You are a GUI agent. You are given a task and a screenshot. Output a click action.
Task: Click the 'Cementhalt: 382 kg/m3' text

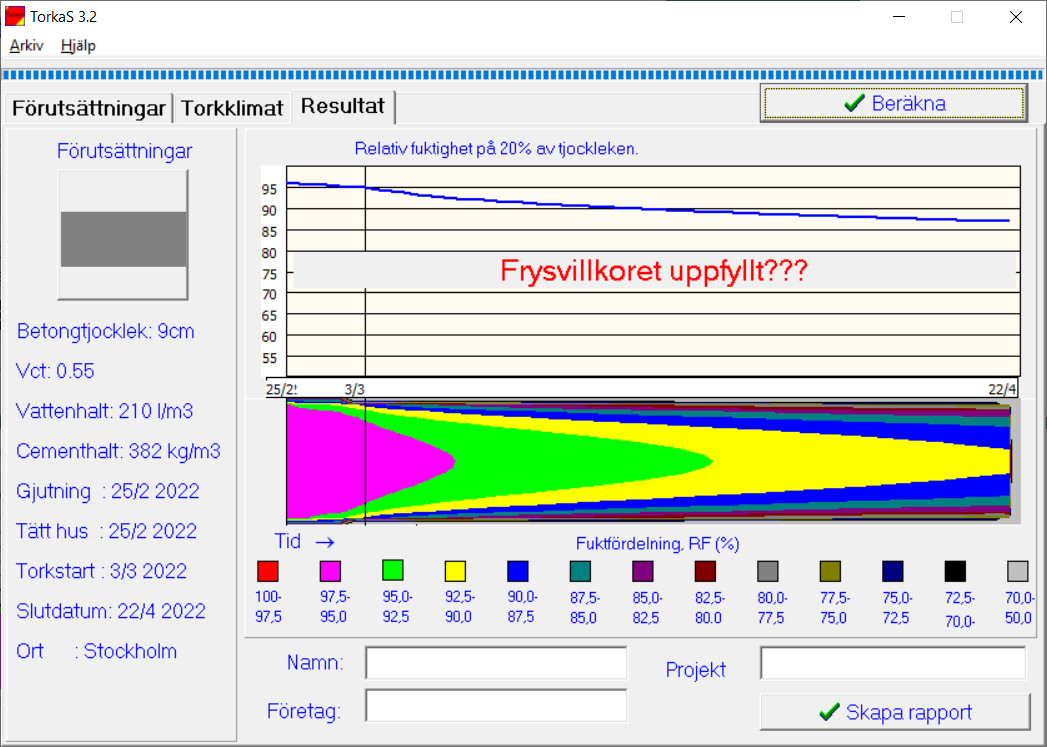(x=118, y=451)
